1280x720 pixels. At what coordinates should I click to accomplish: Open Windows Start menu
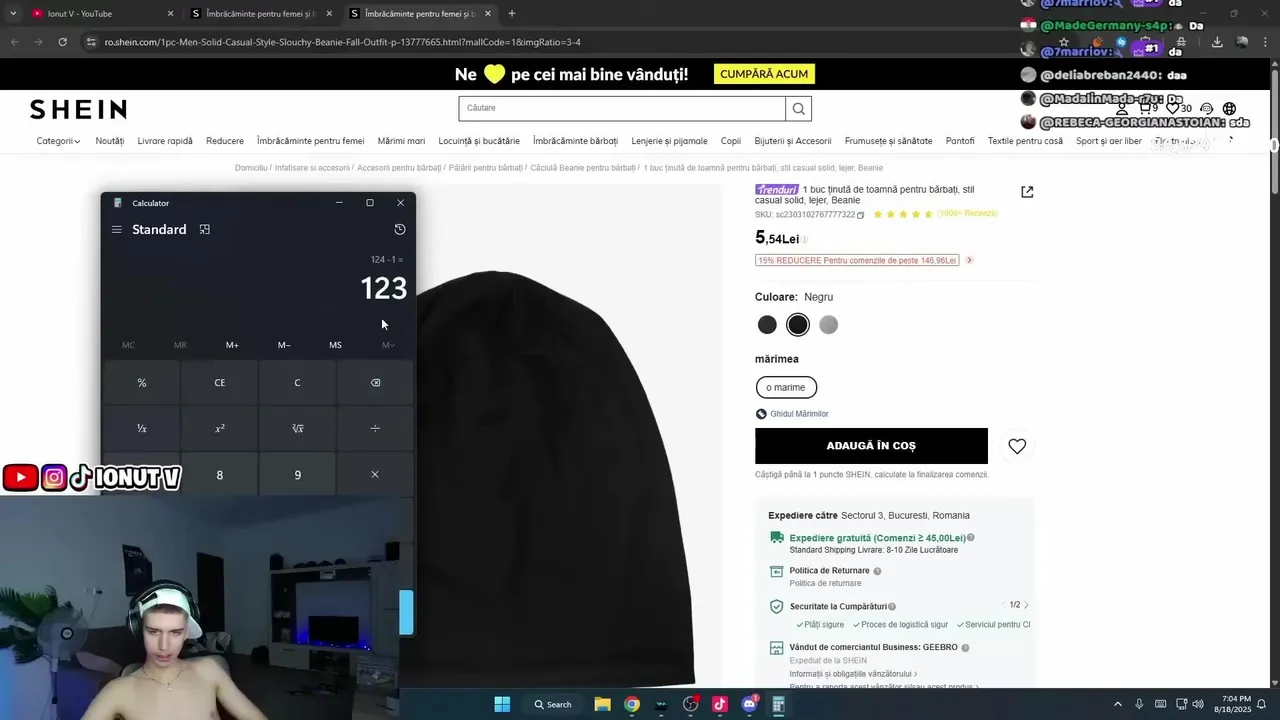(502, 704)
